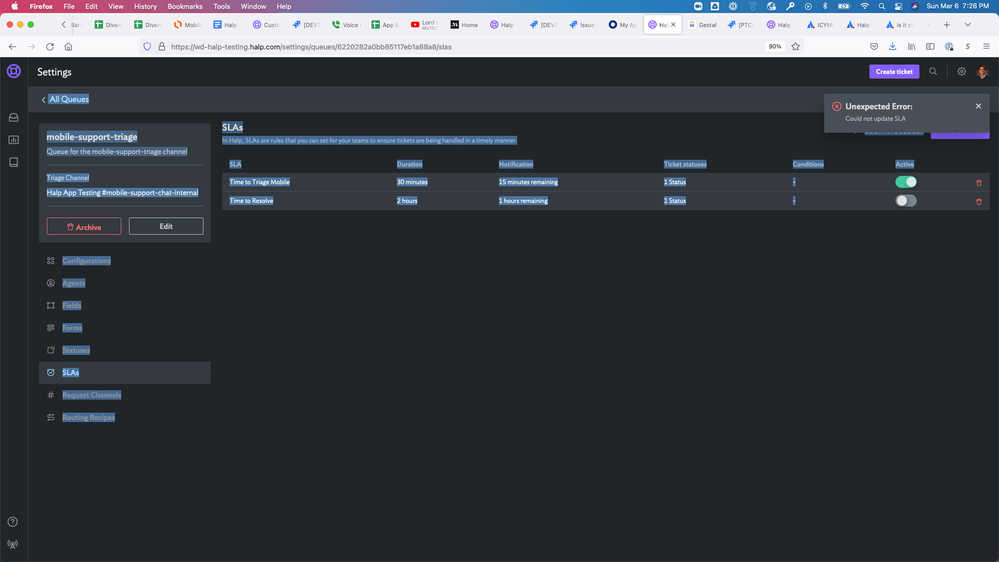The image size is (999, 562).
Task: Click the broadcast antenna icon at bottom left
Action: click(x=13, y=545)
